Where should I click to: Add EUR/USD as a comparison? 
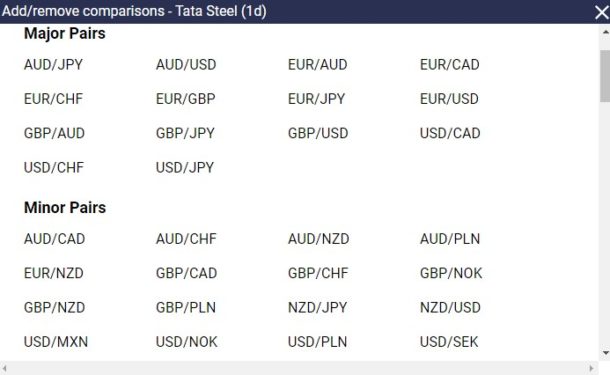coord(449,99)
